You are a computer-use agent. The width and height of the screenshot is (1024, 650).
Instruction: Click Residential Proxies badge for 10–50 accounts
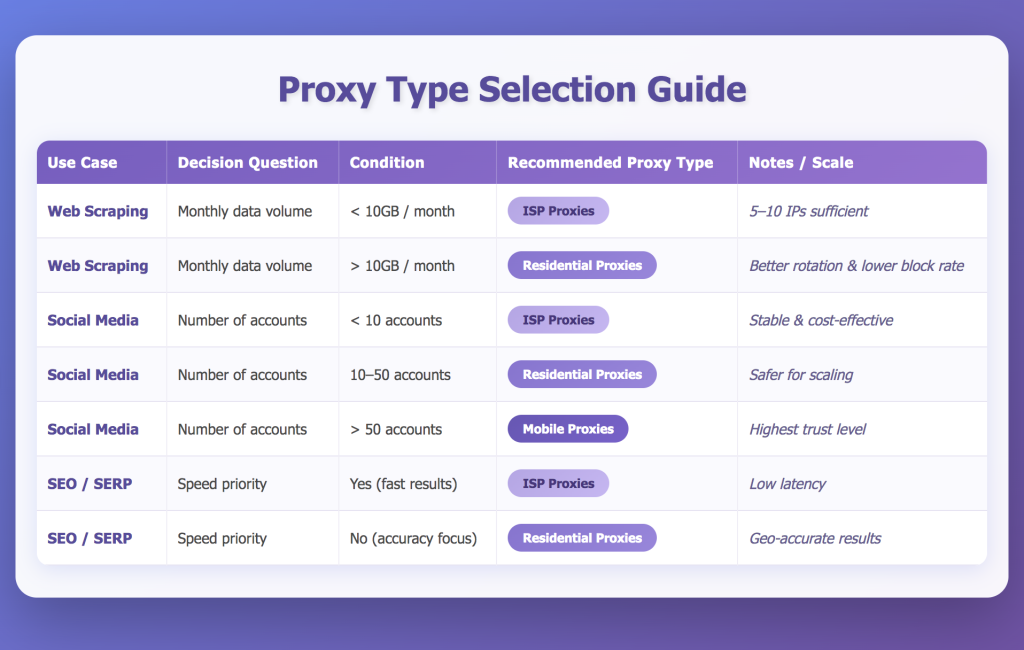(x=582, y=374)
